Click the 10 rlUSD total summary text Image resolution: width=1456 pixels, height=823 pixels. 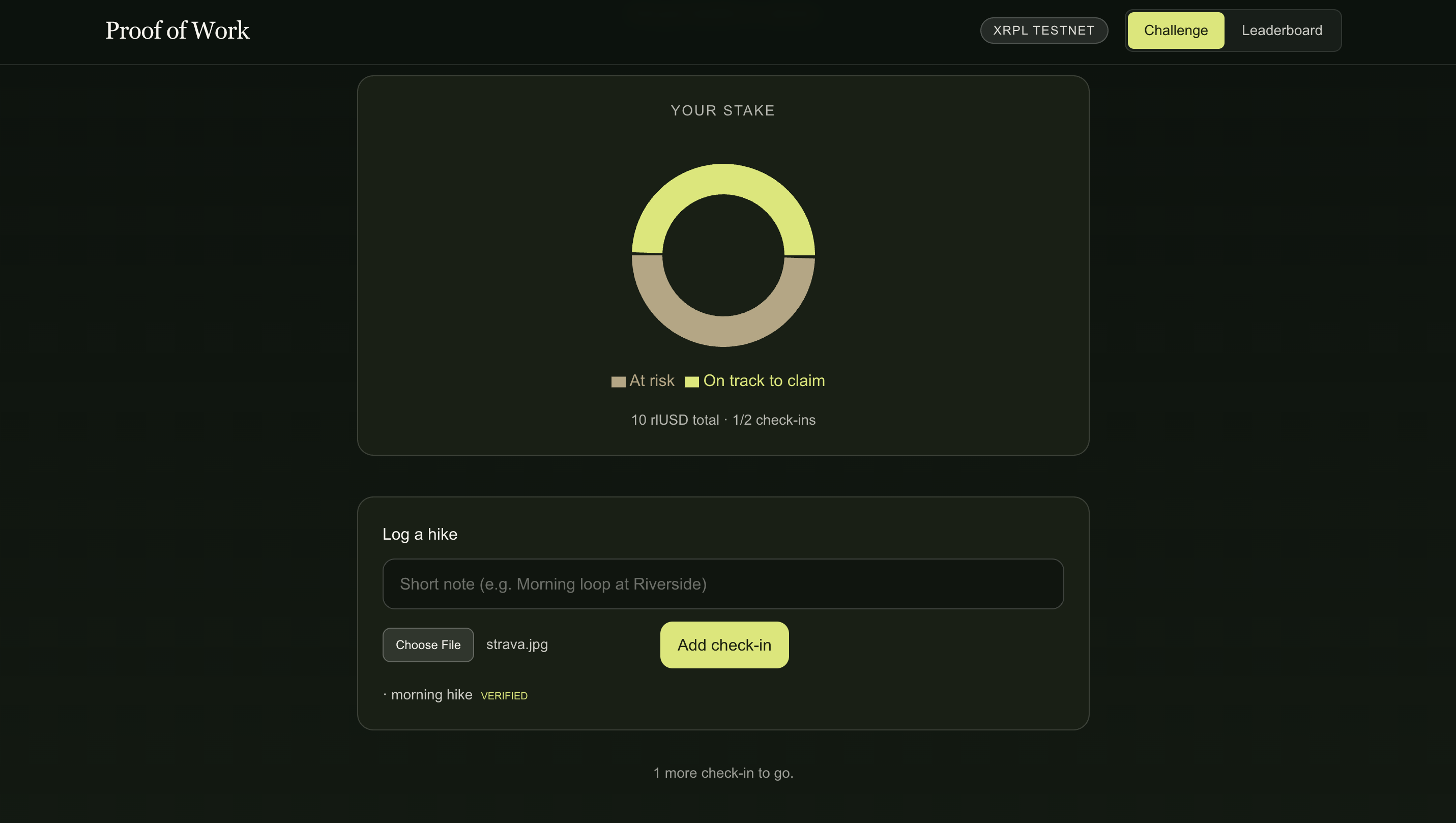click(x=675, y=420)
